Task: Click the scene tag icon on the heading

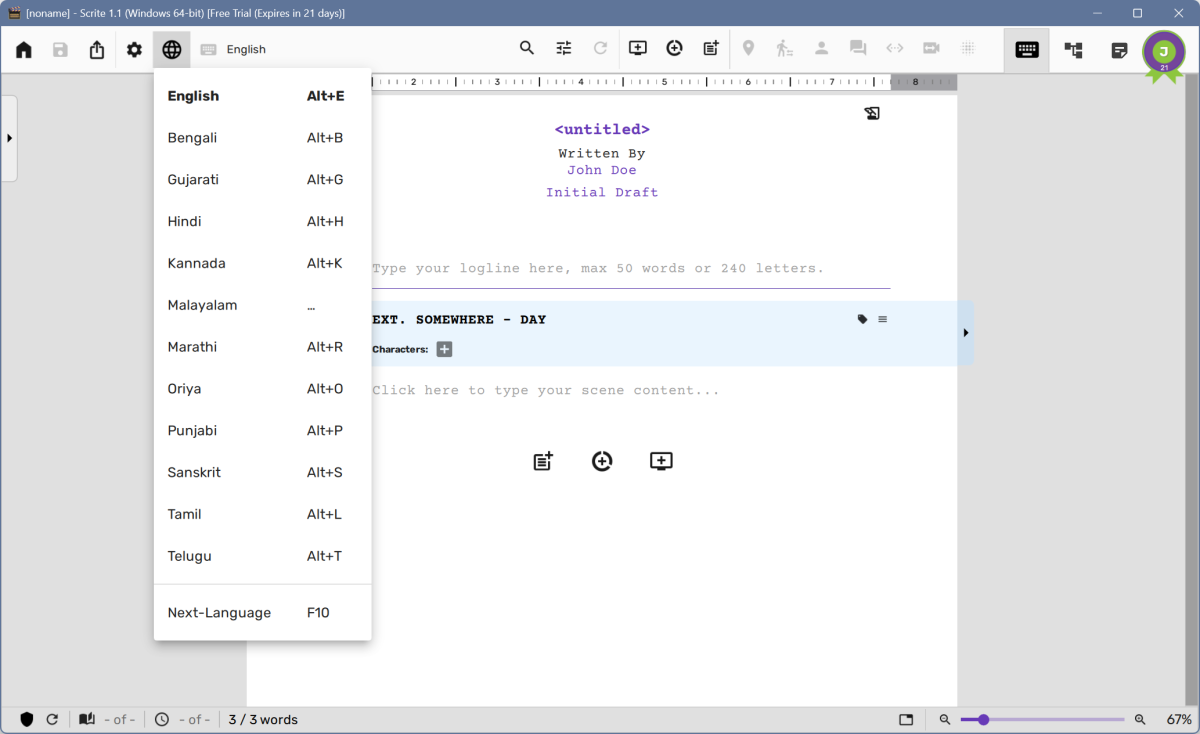Action: (862, 319)
